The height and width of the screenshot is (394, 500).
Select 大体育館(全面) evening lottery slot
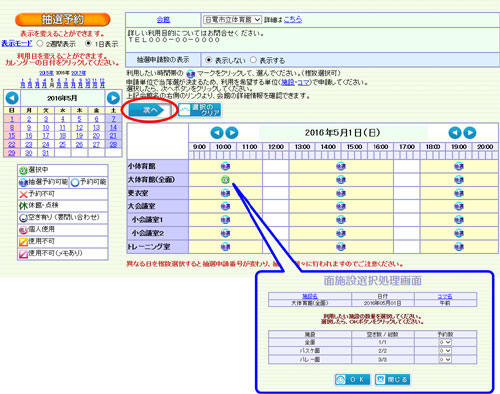pos(459,180)
